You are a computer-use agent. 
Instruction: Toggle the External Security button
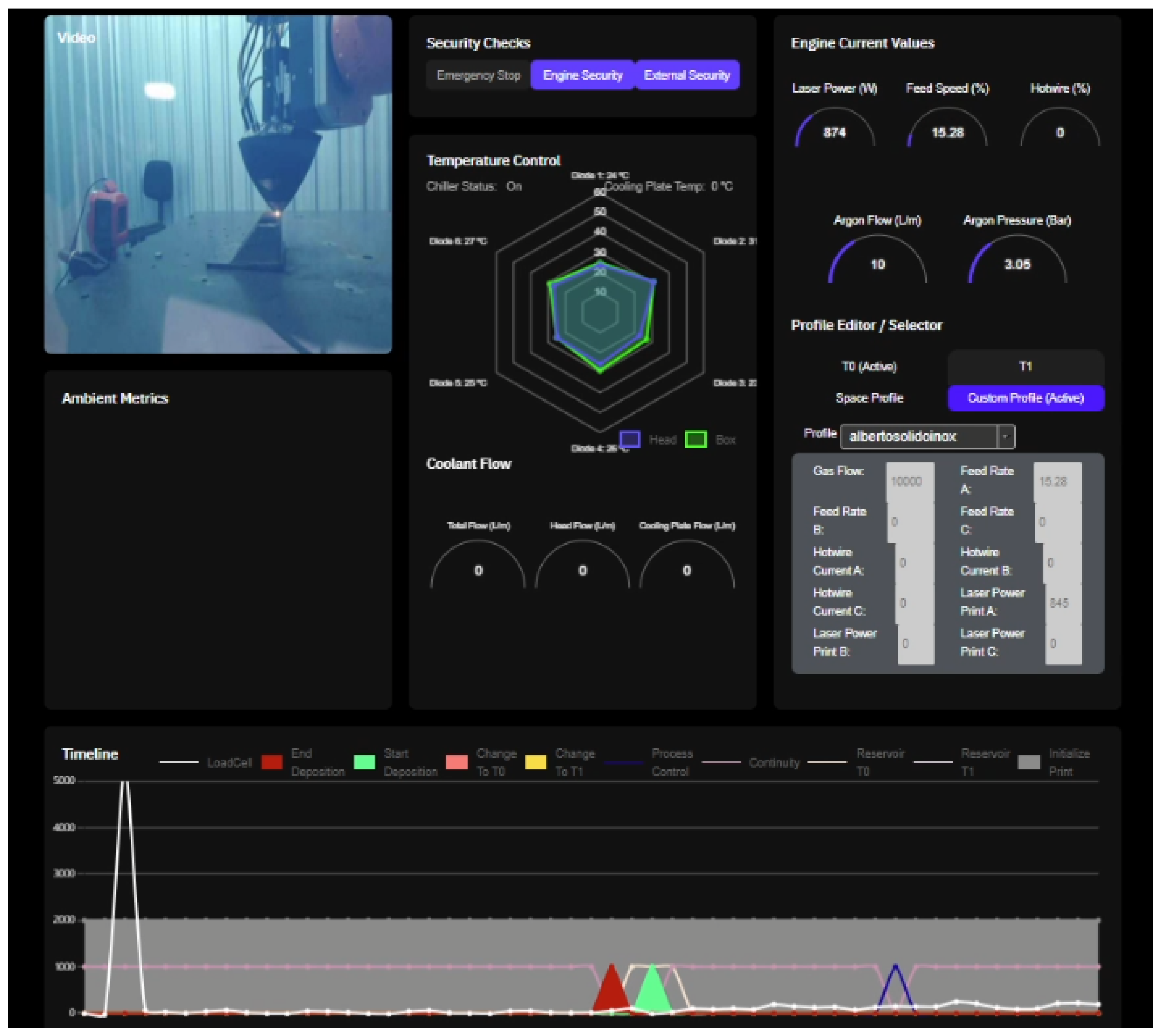coord(687,75)
